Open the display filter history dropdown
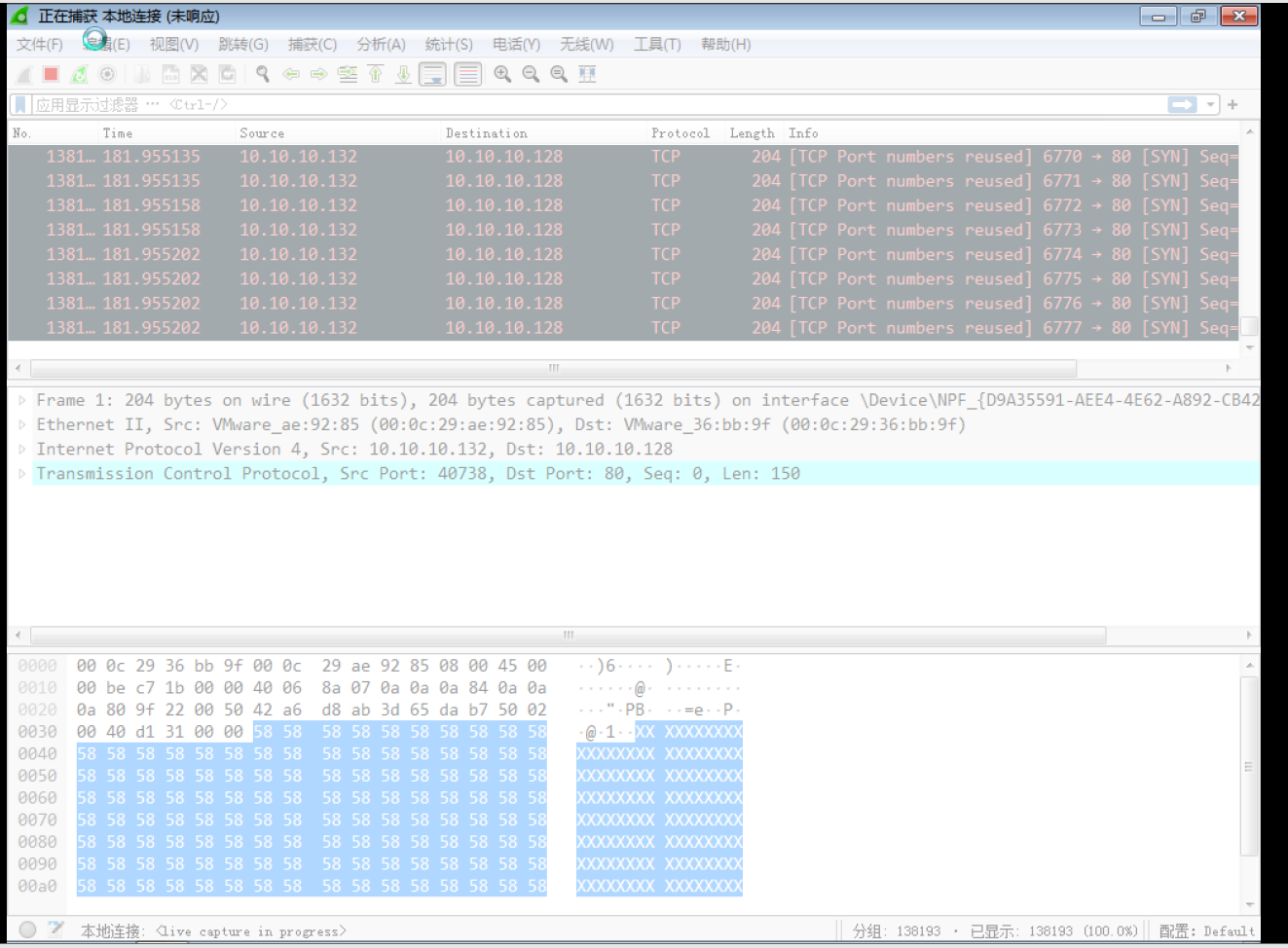1288x948 pixels. [x=1210, y=104]
